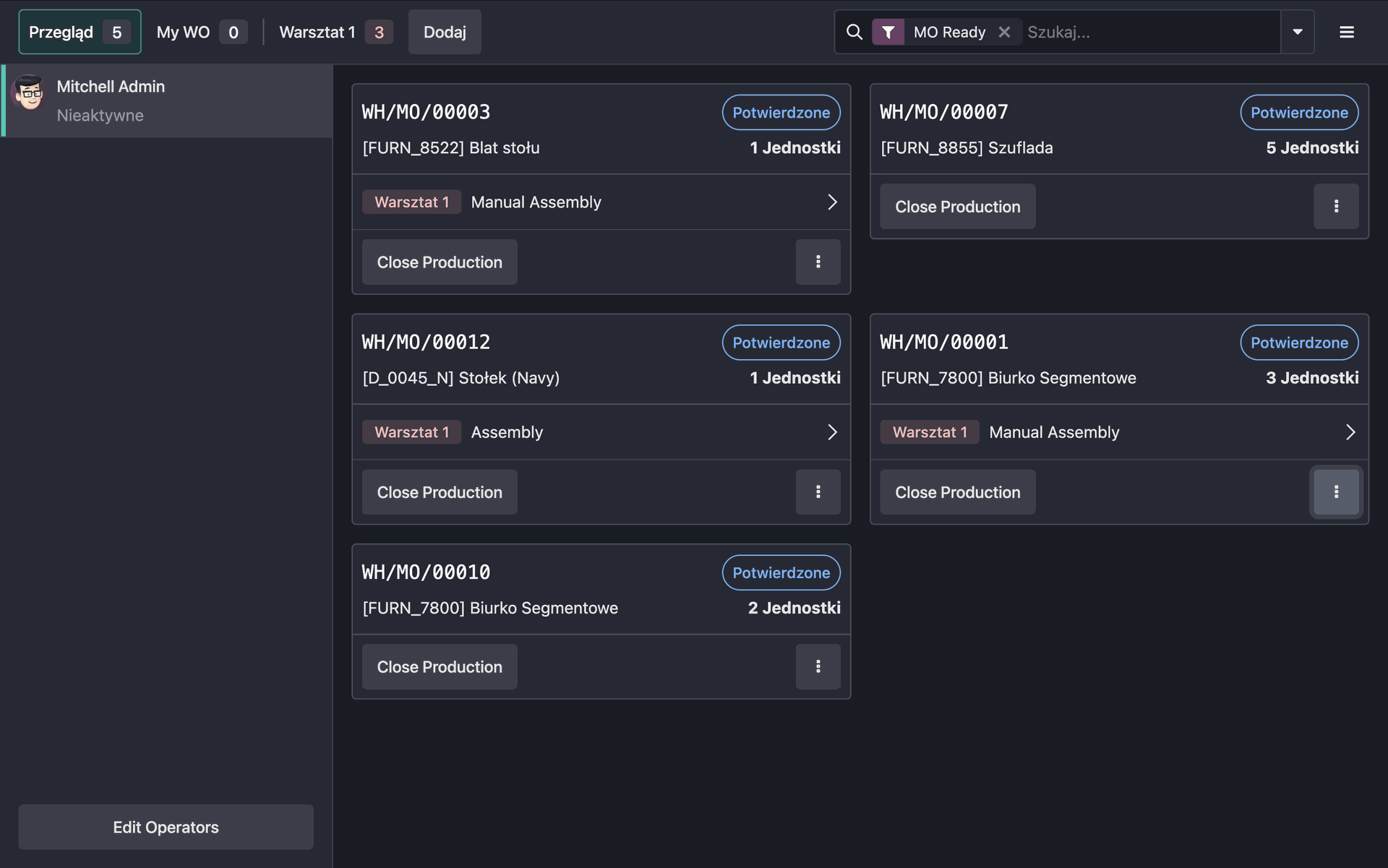Toggle the Potwierdzone status on WH/MO/00010
The height and width of the screenshot is (868, 1388).
(x=781, y=572)
